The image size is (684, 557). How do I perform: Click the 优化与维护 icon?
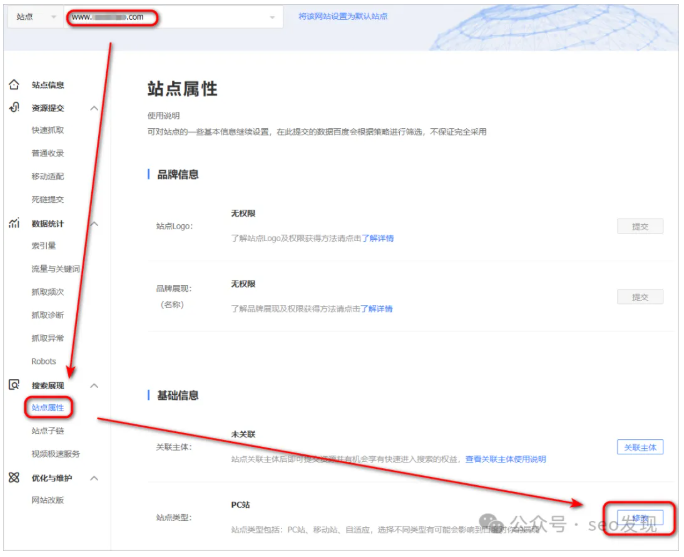pos(14,478)
